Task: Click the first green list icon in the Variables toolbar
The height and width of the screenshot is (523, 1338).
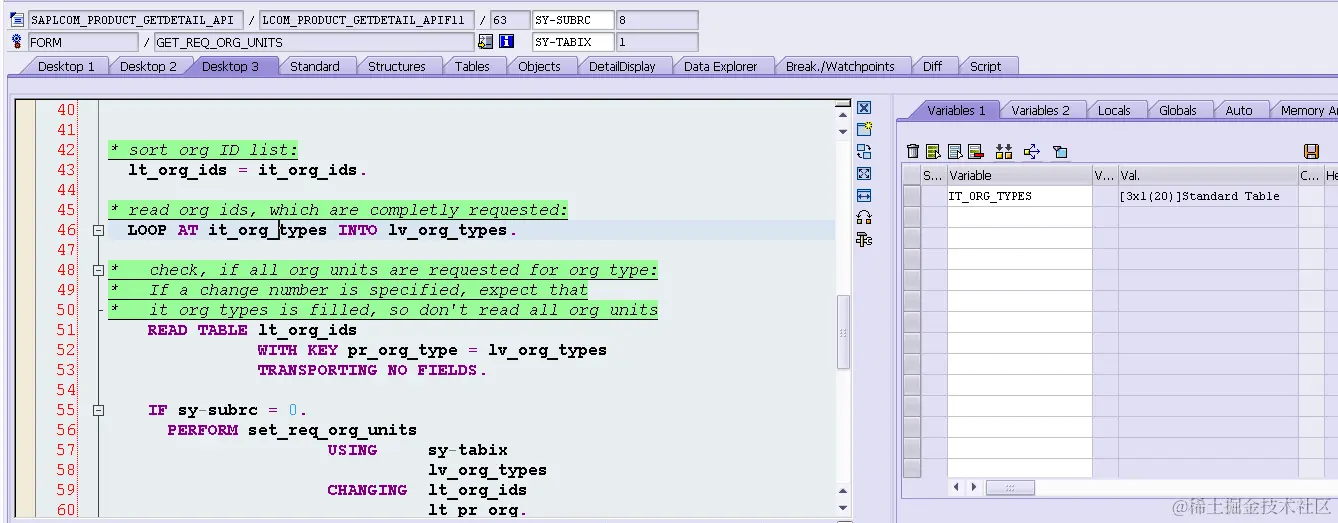Action: (933, 151)
